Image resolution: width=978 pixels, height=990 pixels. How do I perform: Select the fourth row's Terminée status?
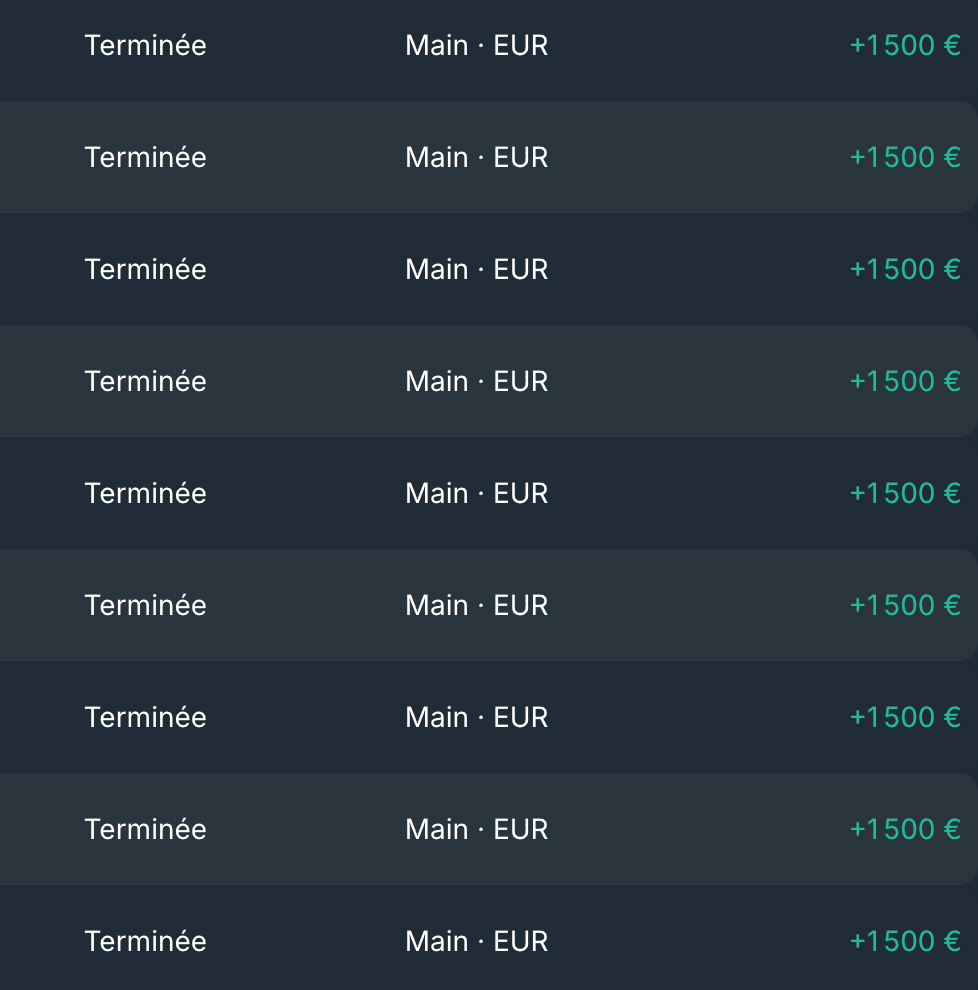[x=146, y=381]
